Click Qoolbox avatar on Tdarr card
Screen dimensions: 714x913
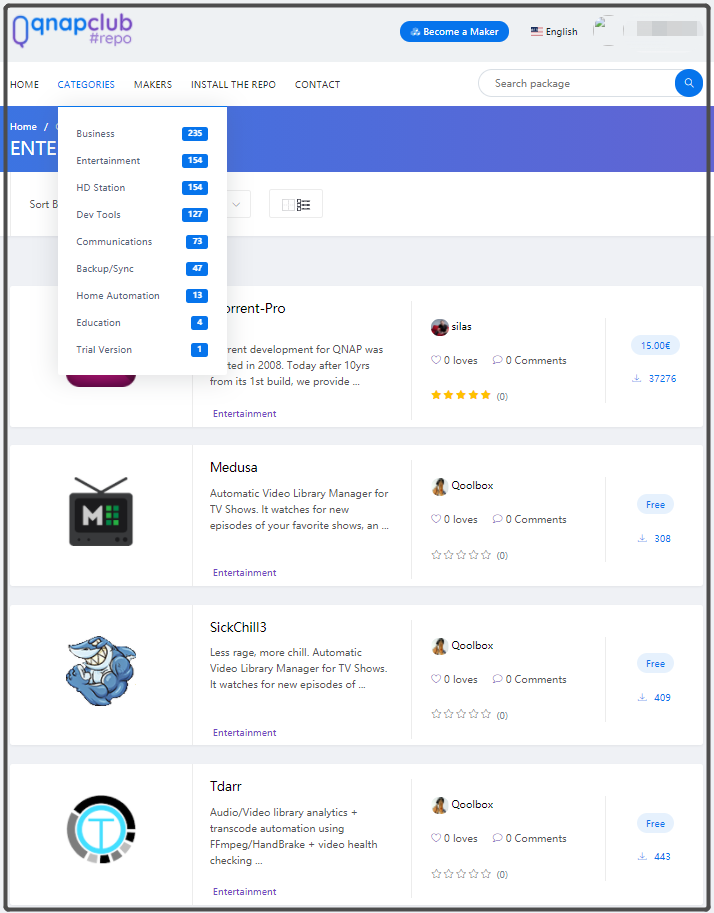point(440,805)
